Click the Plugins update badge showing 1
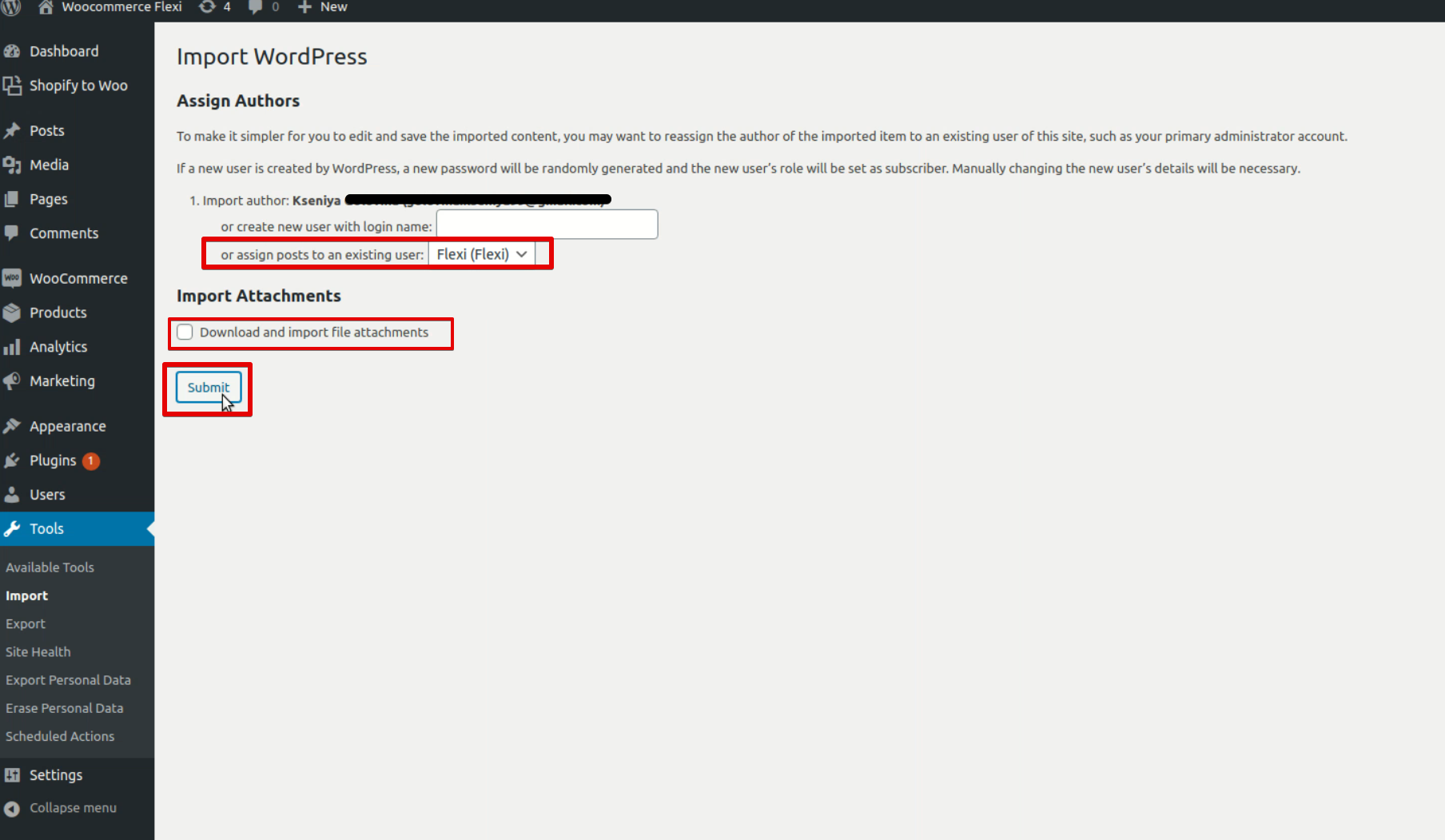The image size is (1445, 840). (x=91, y=460)
